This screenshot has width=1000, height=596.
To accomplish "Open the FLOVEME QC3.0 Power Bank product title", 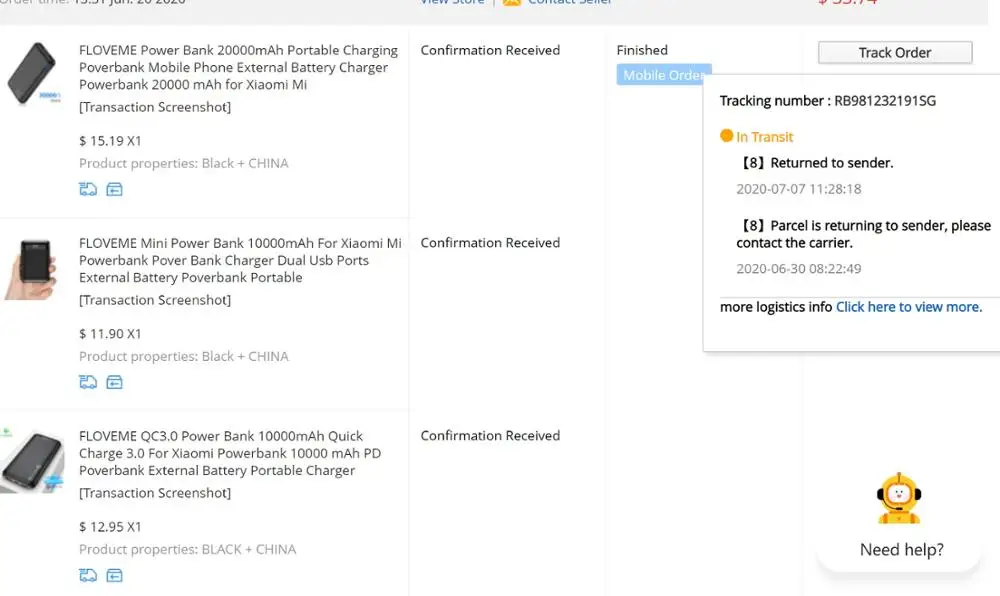I will pos(230,453).
